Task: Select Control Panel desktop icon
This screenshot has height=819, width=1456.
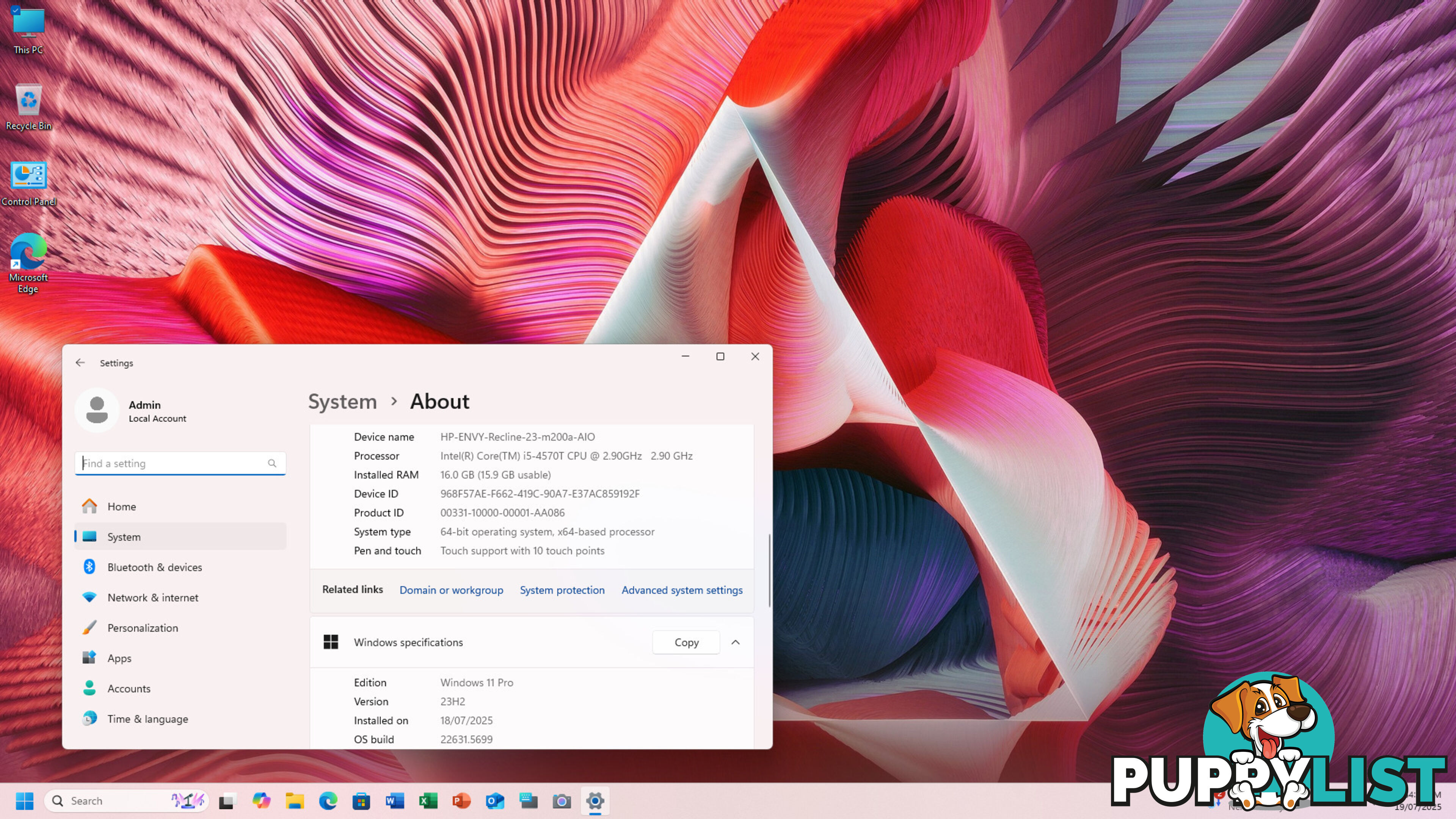Action: pyautogui.click(x=28, y=184)
